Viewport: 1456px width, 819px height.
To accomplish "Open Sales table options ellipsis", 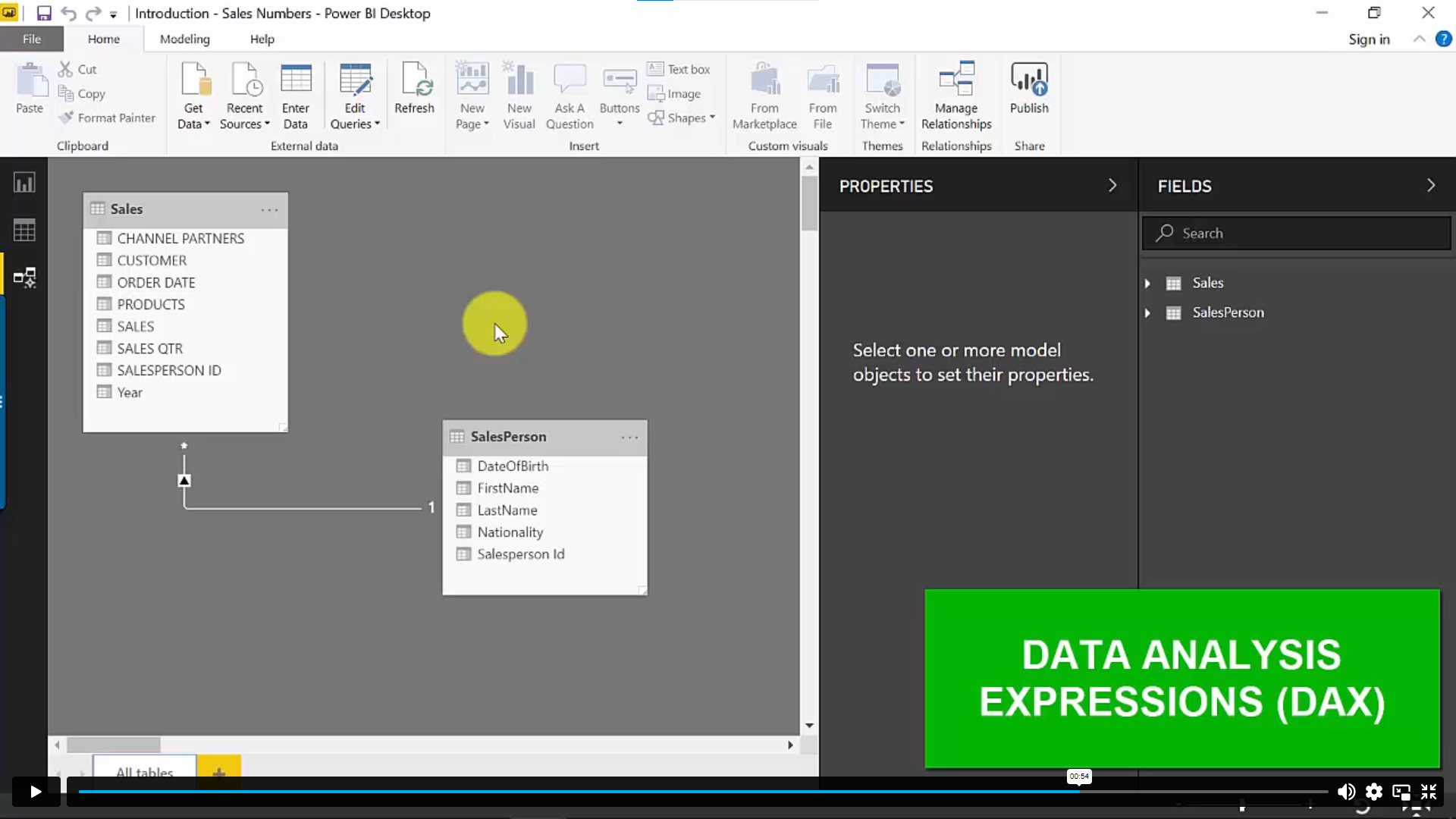I will (x=269, y=209).
